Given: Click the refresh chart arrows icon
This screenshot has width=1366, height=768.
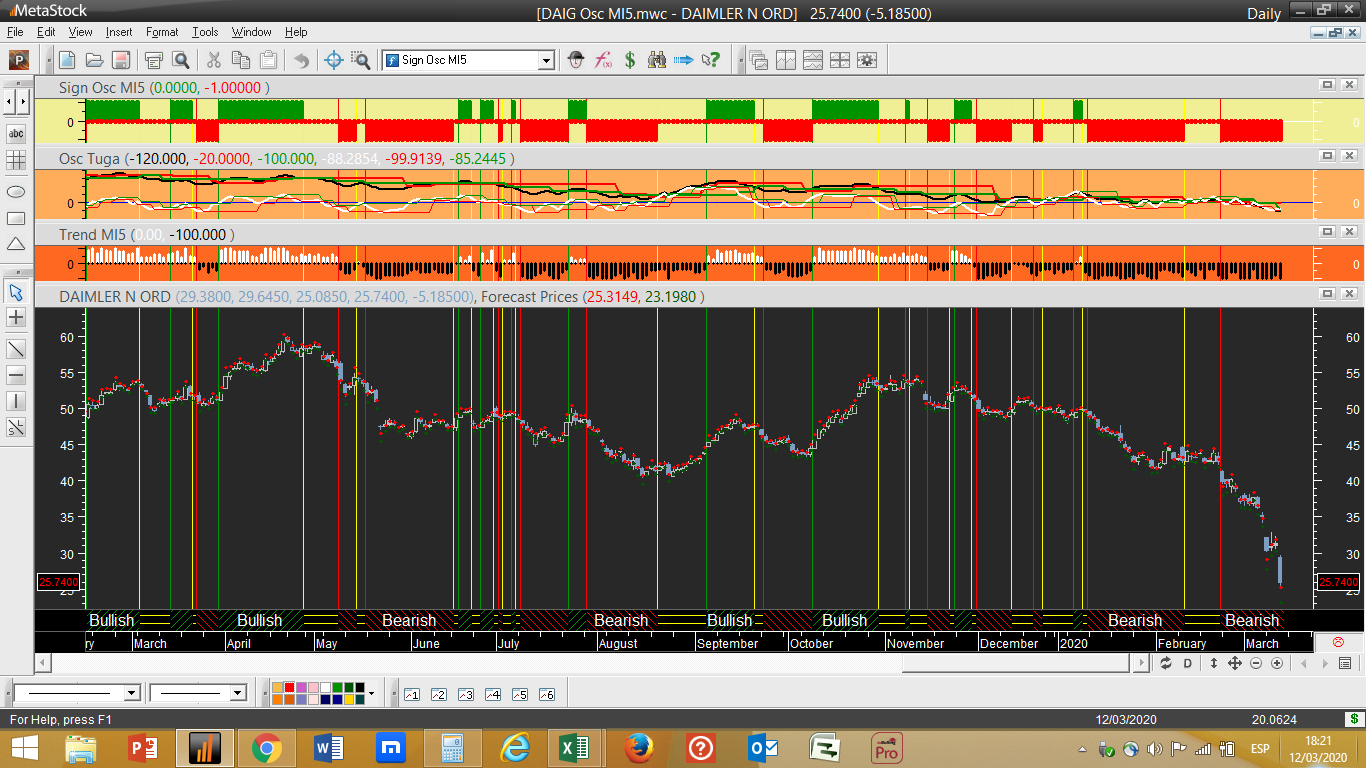Looking at the screenshot, I should point(1166,663).
